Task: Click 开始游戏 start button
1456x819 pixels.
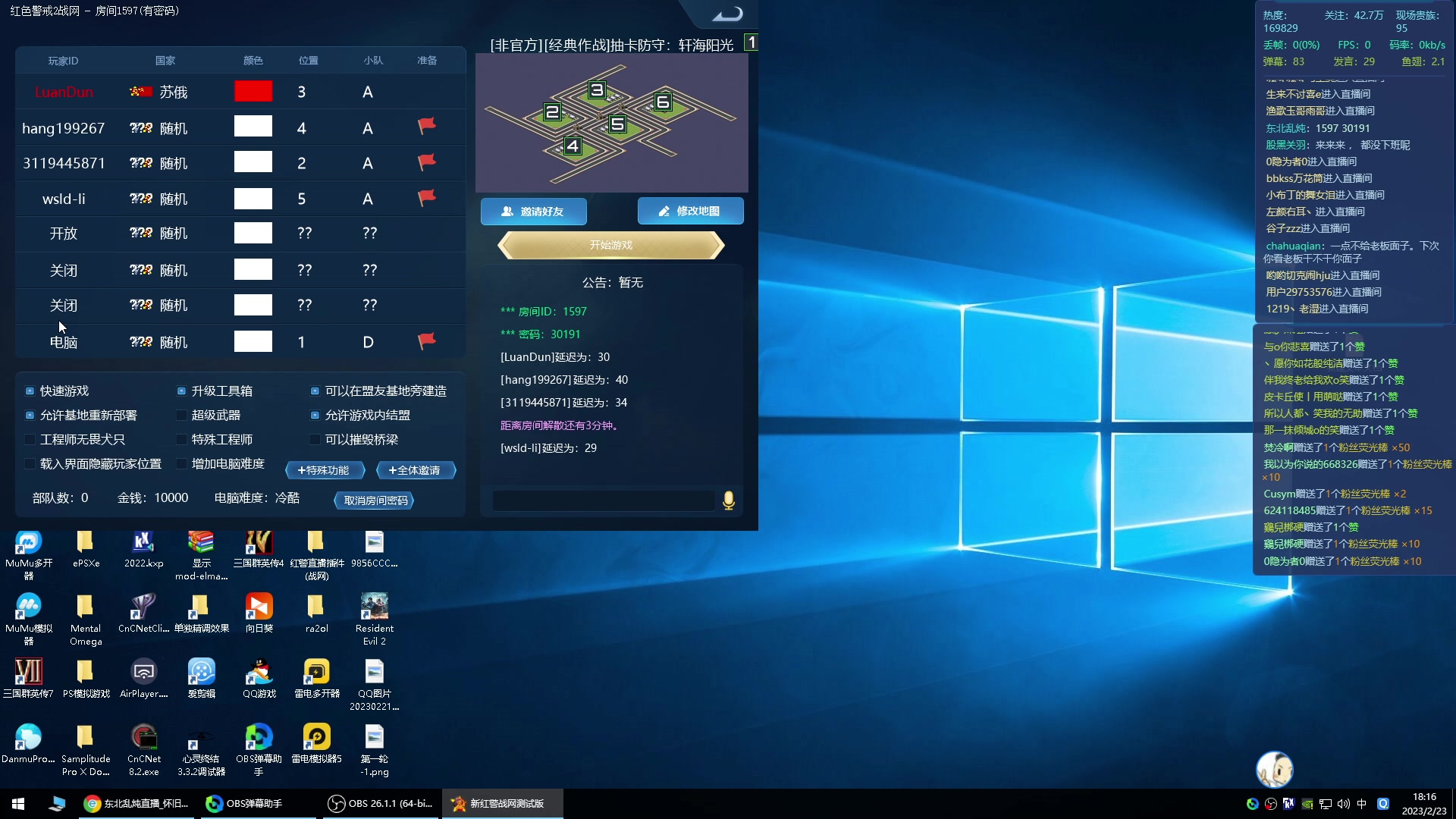Action: click(611, 245)
